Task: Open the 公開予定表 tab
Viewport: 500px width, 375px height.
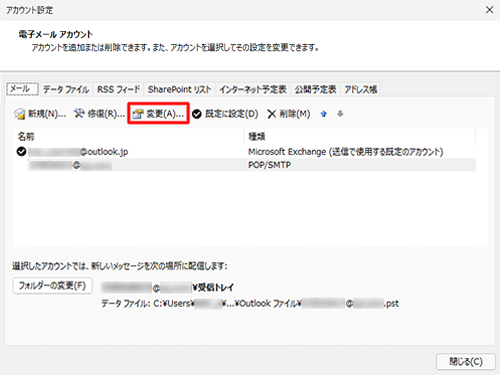Action: tap(315, 89)
